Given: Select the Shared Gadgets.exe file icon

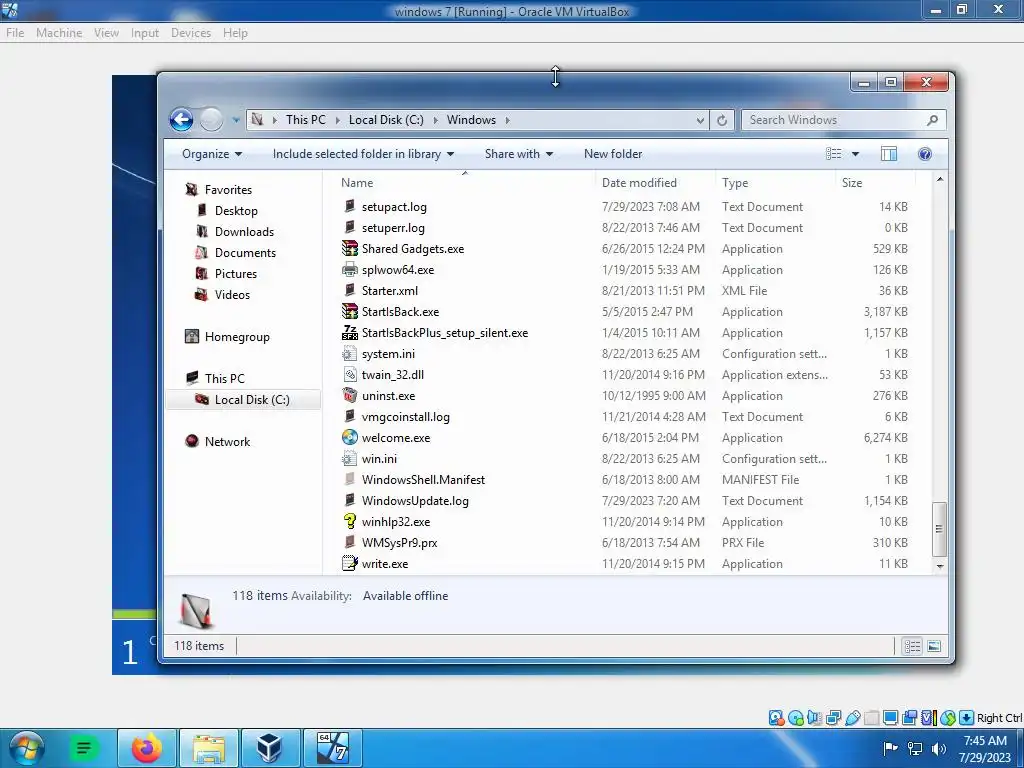Looking at the screenshot, I should pyautogui.click(x=350, y=249).
